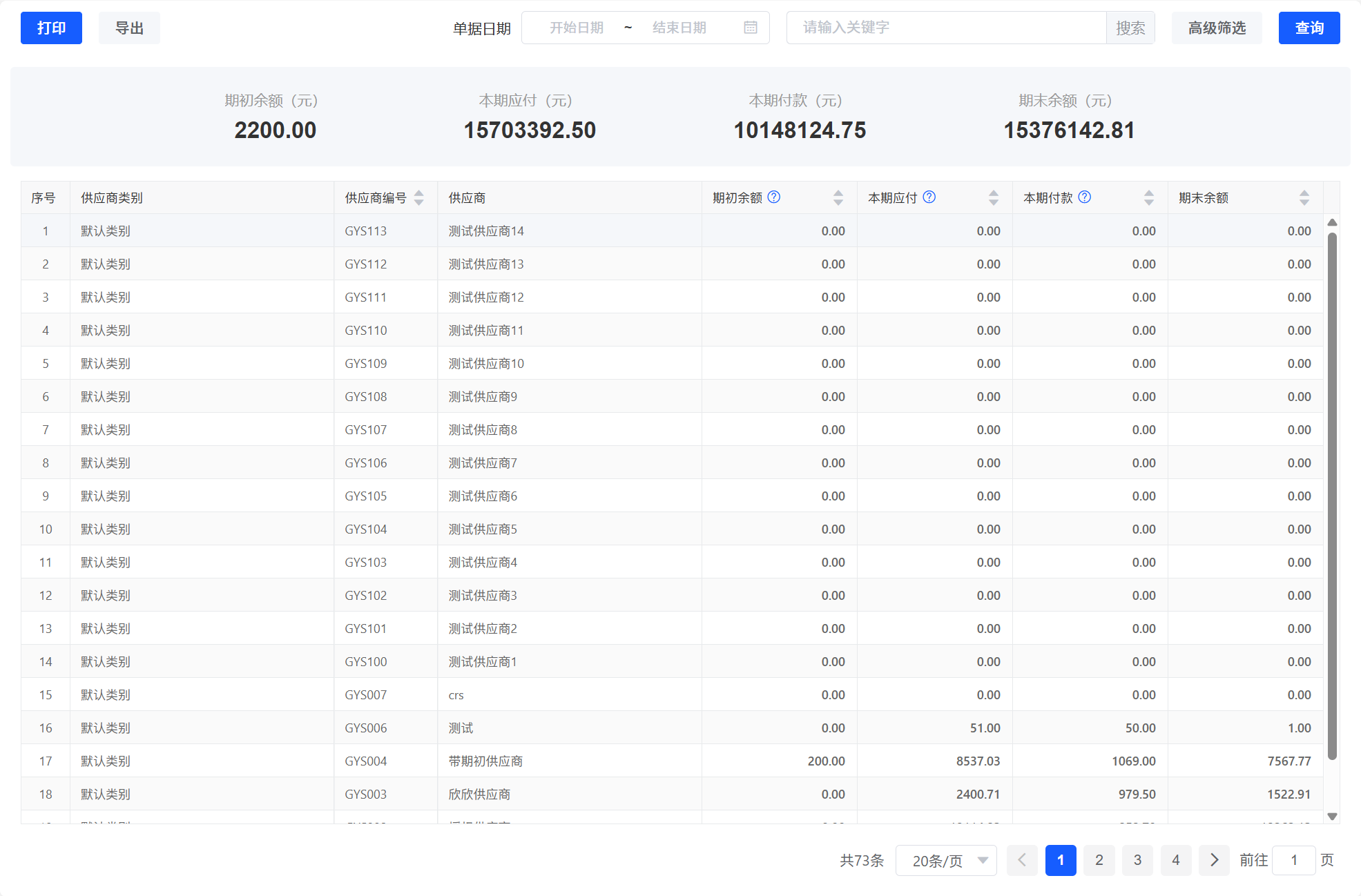Viewport: 1361px width, 896px height.
Task: Click previous page arrow
Action: pyautogui.click(x=1022, y=860)
